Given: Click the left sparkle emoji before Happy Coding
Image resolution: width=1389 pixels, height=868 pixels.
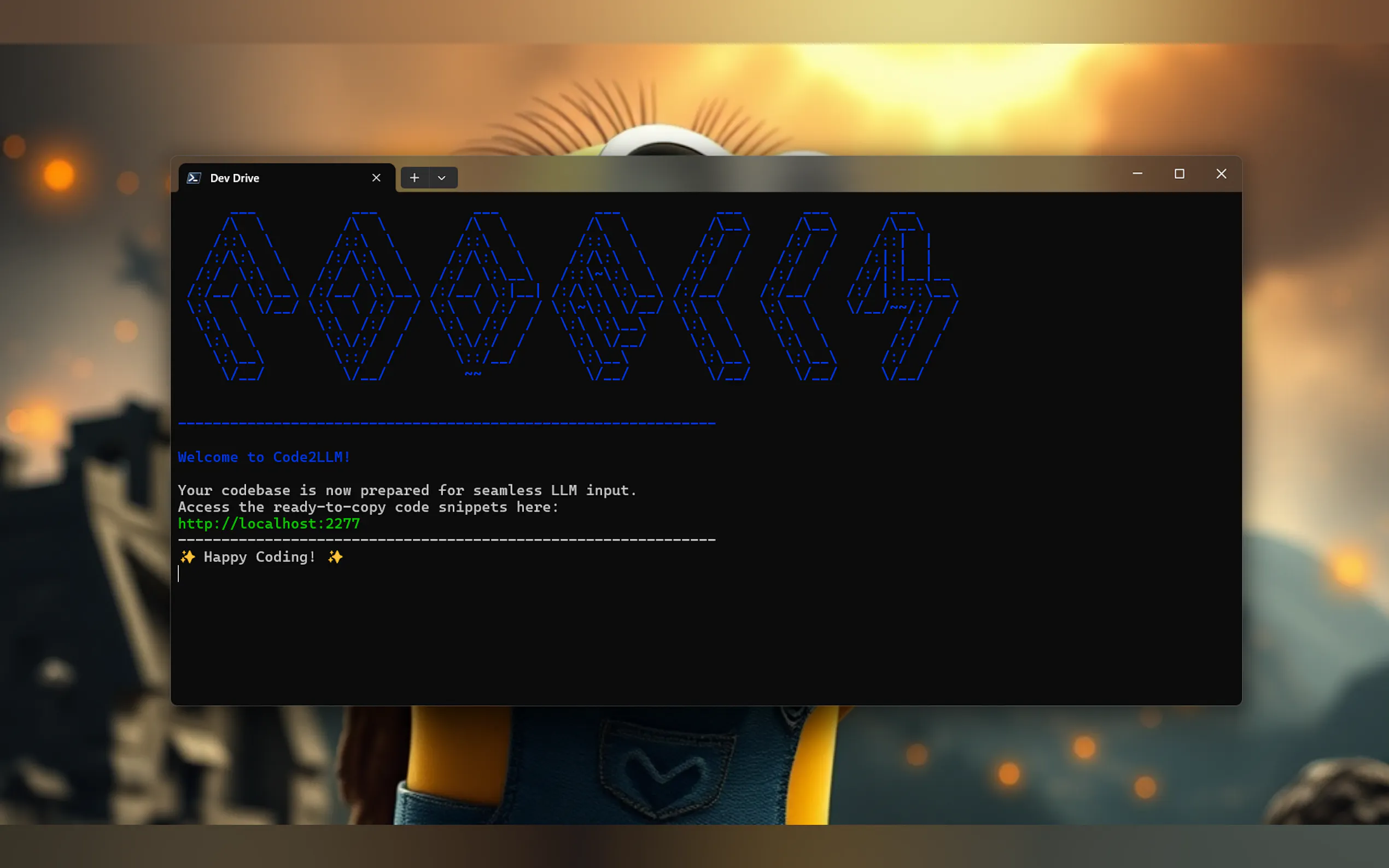Looking at the screenshot, I should tap(187, 557).
